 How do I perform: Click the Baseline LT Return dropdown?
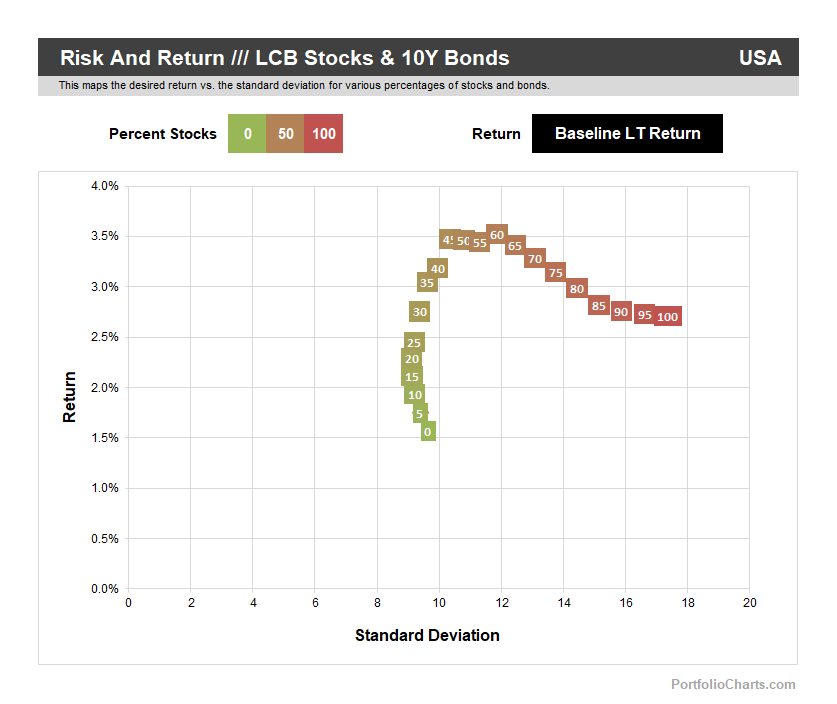[x=627, y=133]
